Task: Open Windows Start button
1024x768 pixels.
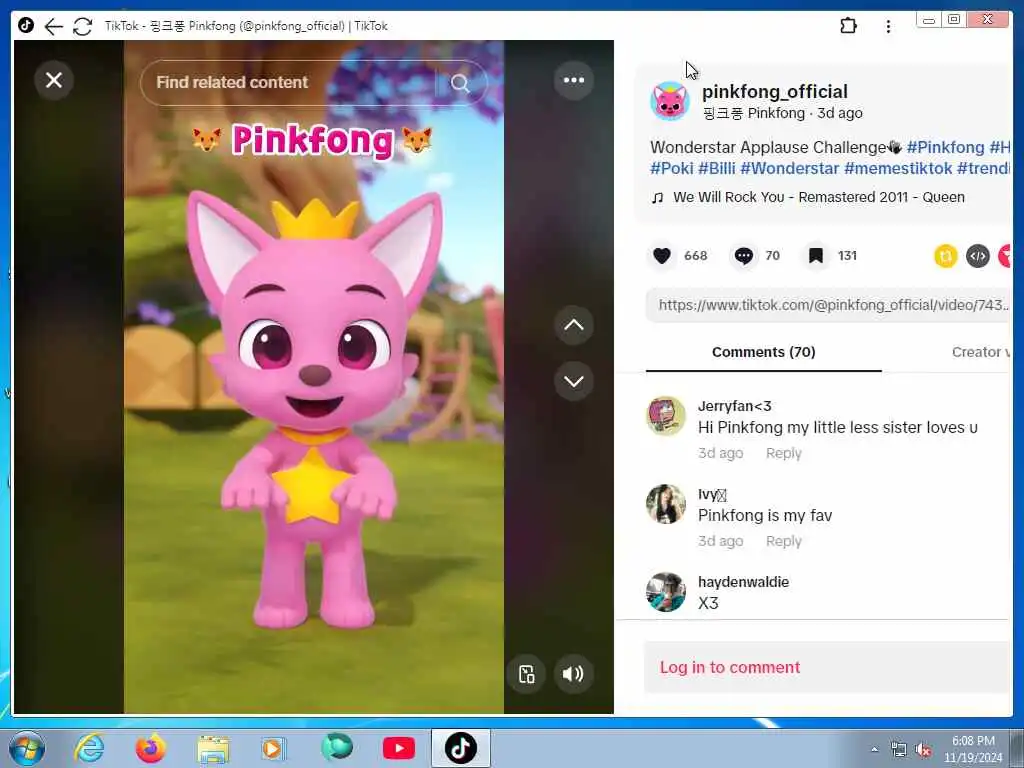Action: point(27,748)
